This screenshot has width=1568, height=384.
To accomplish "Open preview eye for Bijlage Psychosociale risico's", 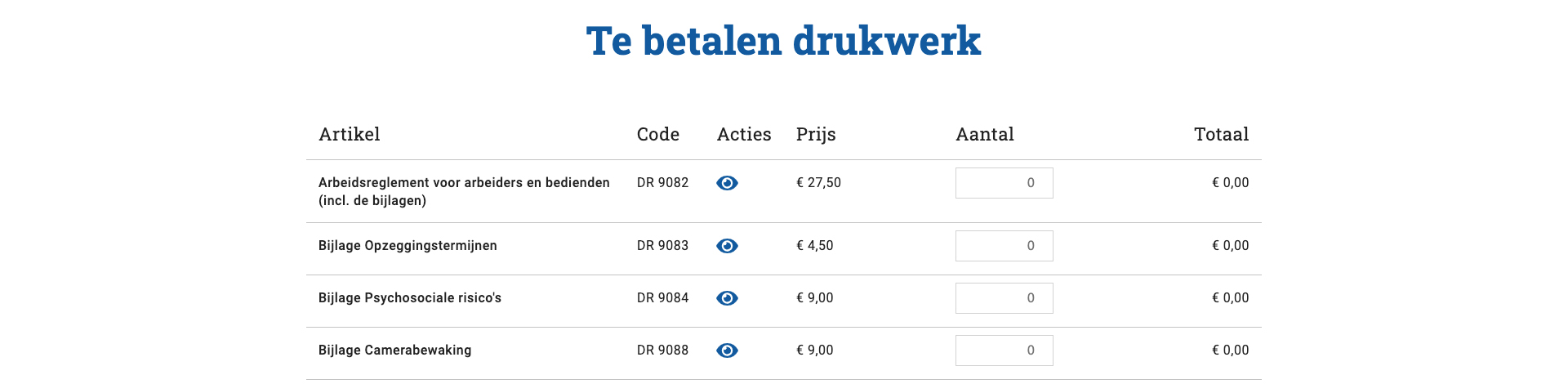I will click(x=727, y=298).
